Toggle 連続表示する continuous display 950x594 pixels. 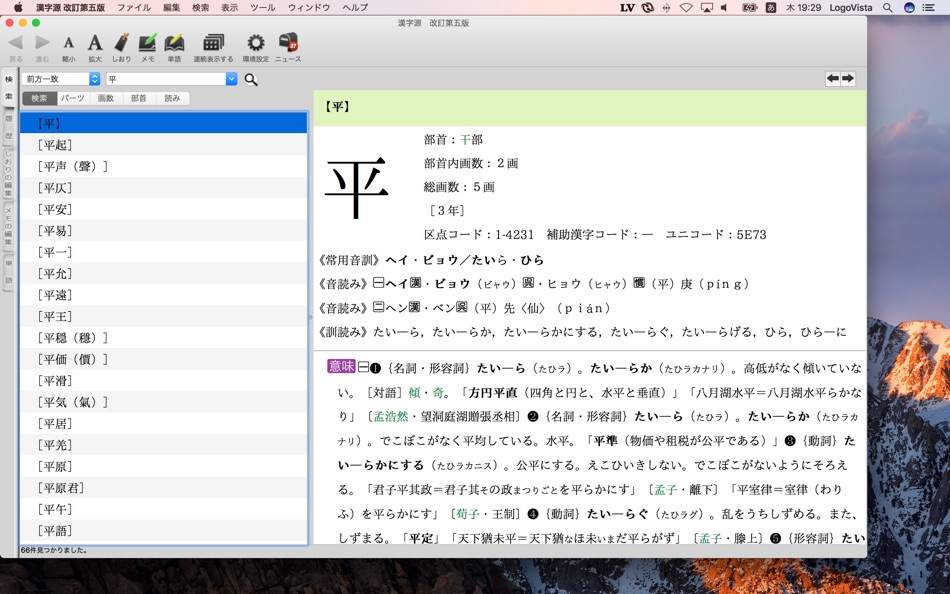click(213, 43)
